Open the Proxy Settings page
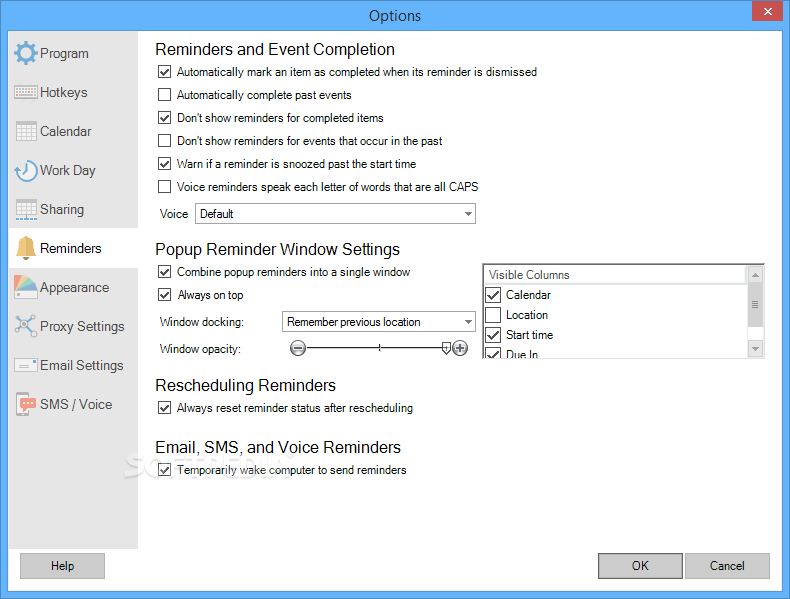Image resolution: width=790 pixels, height=599 pixels. (73, 326)
